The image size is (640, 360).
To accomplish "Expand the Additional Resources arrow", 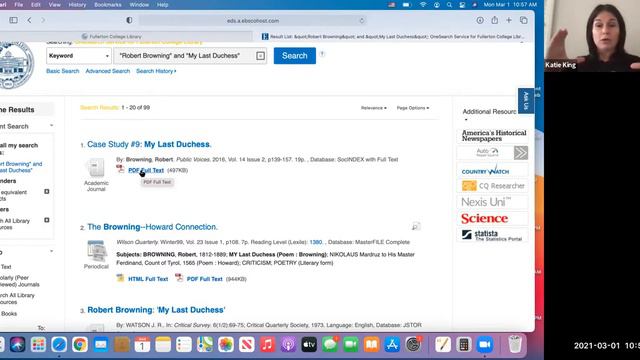I will click(466, 120).
